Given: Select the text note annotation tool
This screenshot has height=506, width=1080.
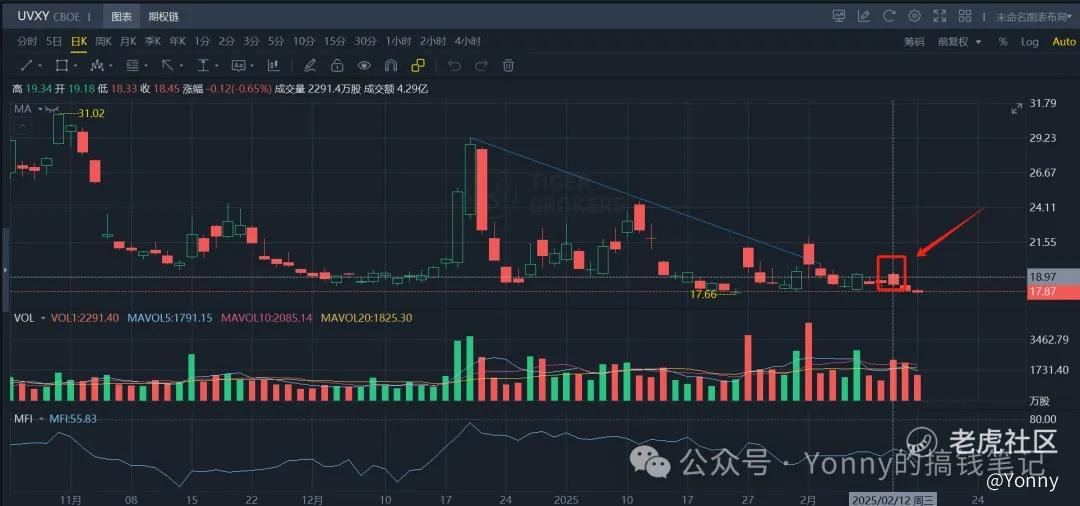Looking at the screenshot, I should coord(239,65).
